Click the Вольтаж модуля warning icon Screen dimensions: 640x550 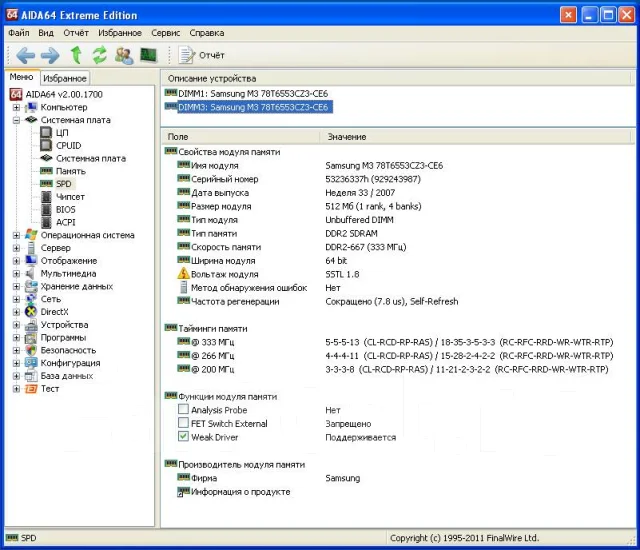pos(183,273)
